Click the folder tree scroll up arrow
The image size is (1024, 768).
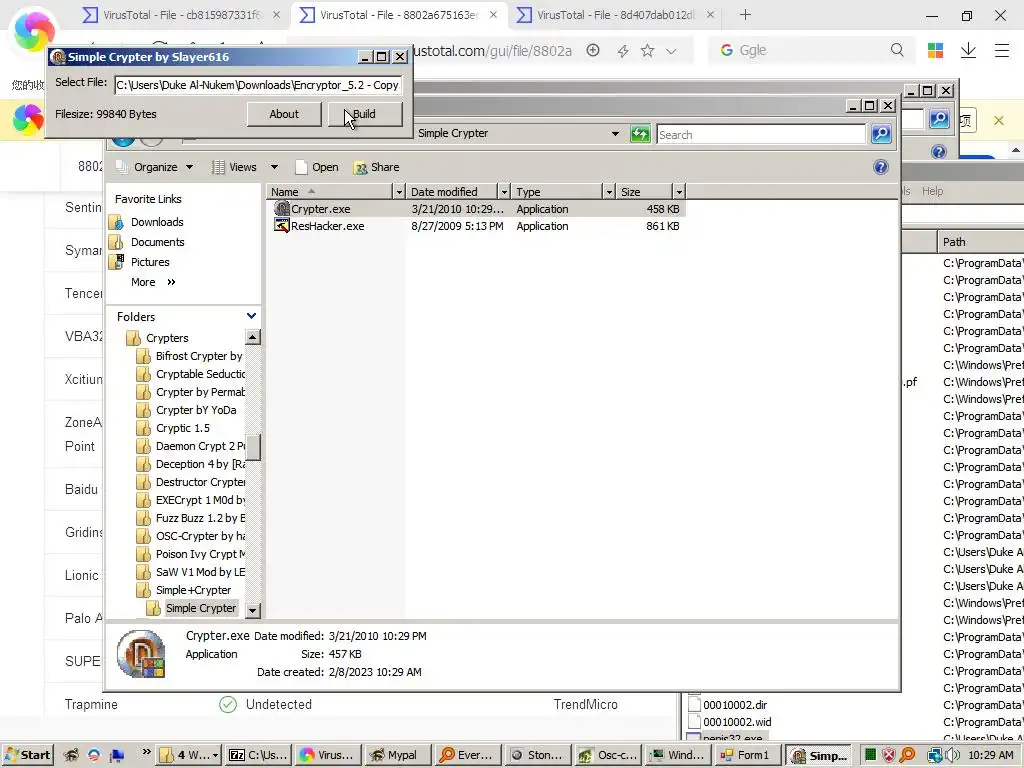click(253, 337)
